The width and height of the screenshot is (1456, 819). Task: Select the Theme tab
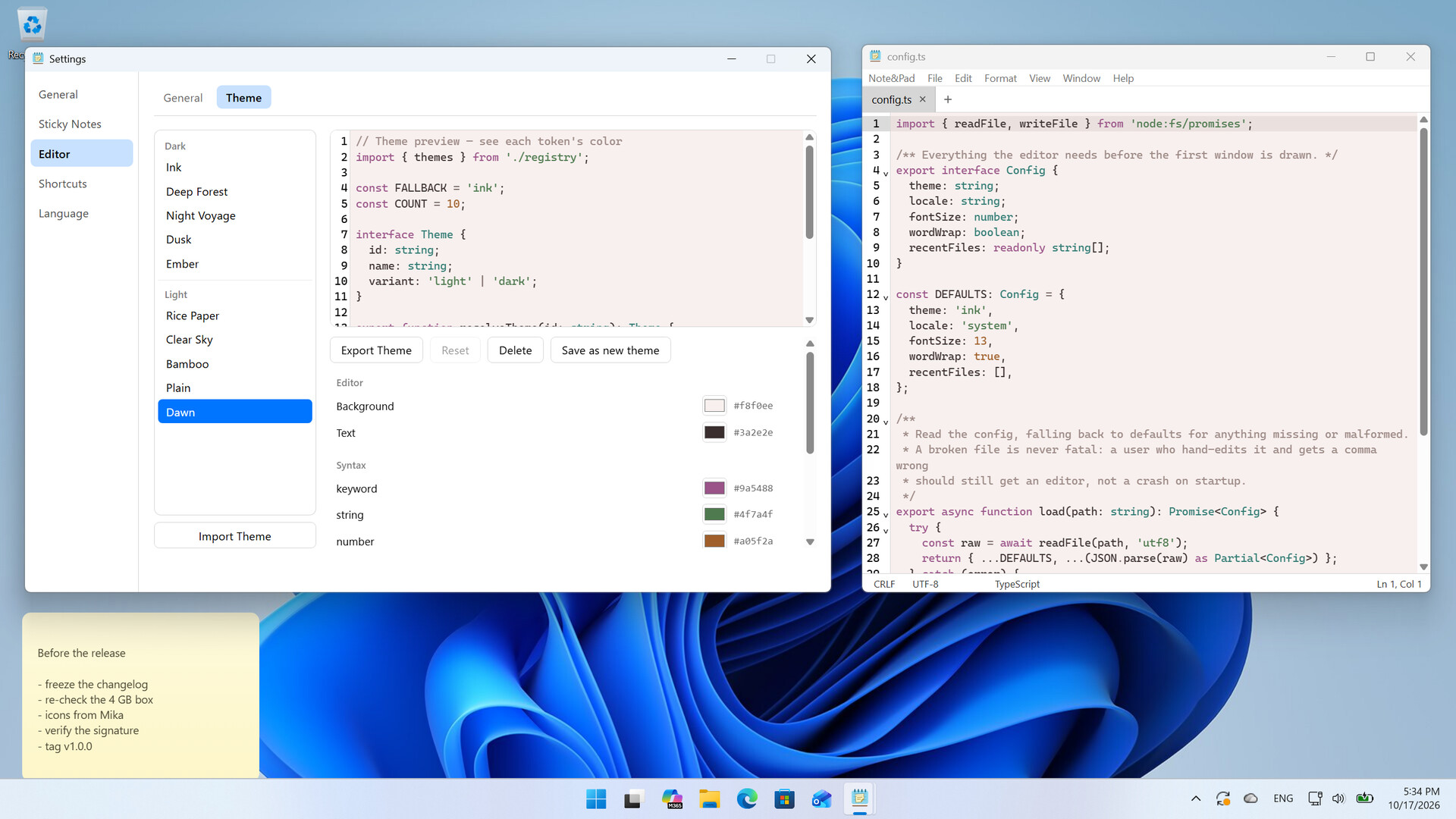(x=243, y=98)
